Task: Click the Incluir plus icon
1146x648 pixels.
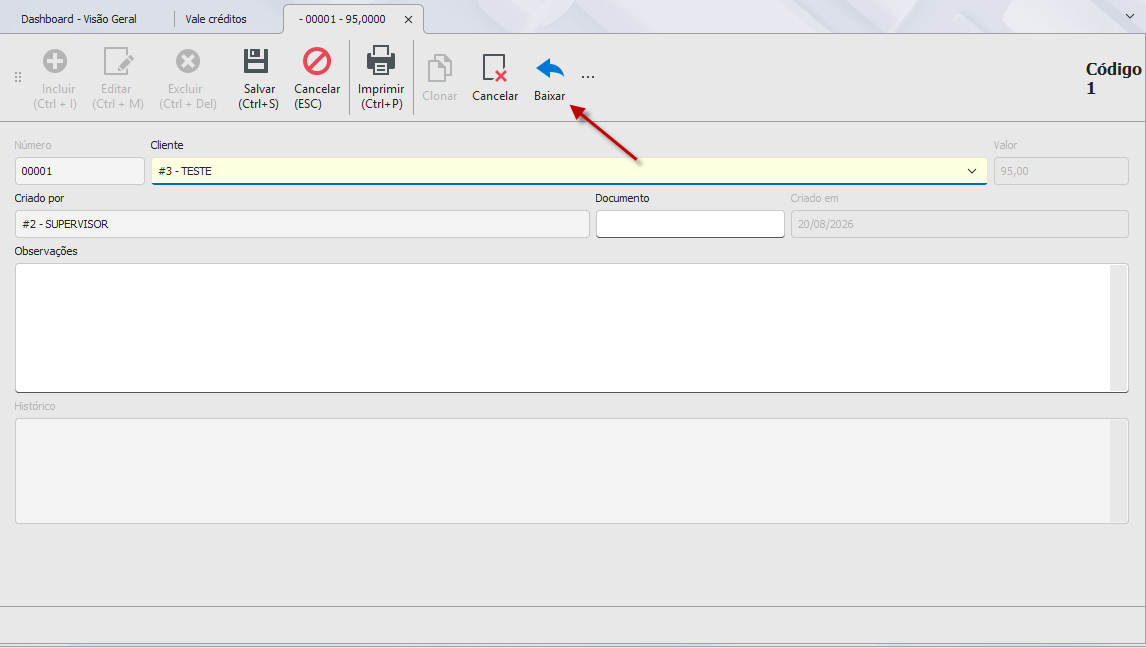Action: pos(55,61)
